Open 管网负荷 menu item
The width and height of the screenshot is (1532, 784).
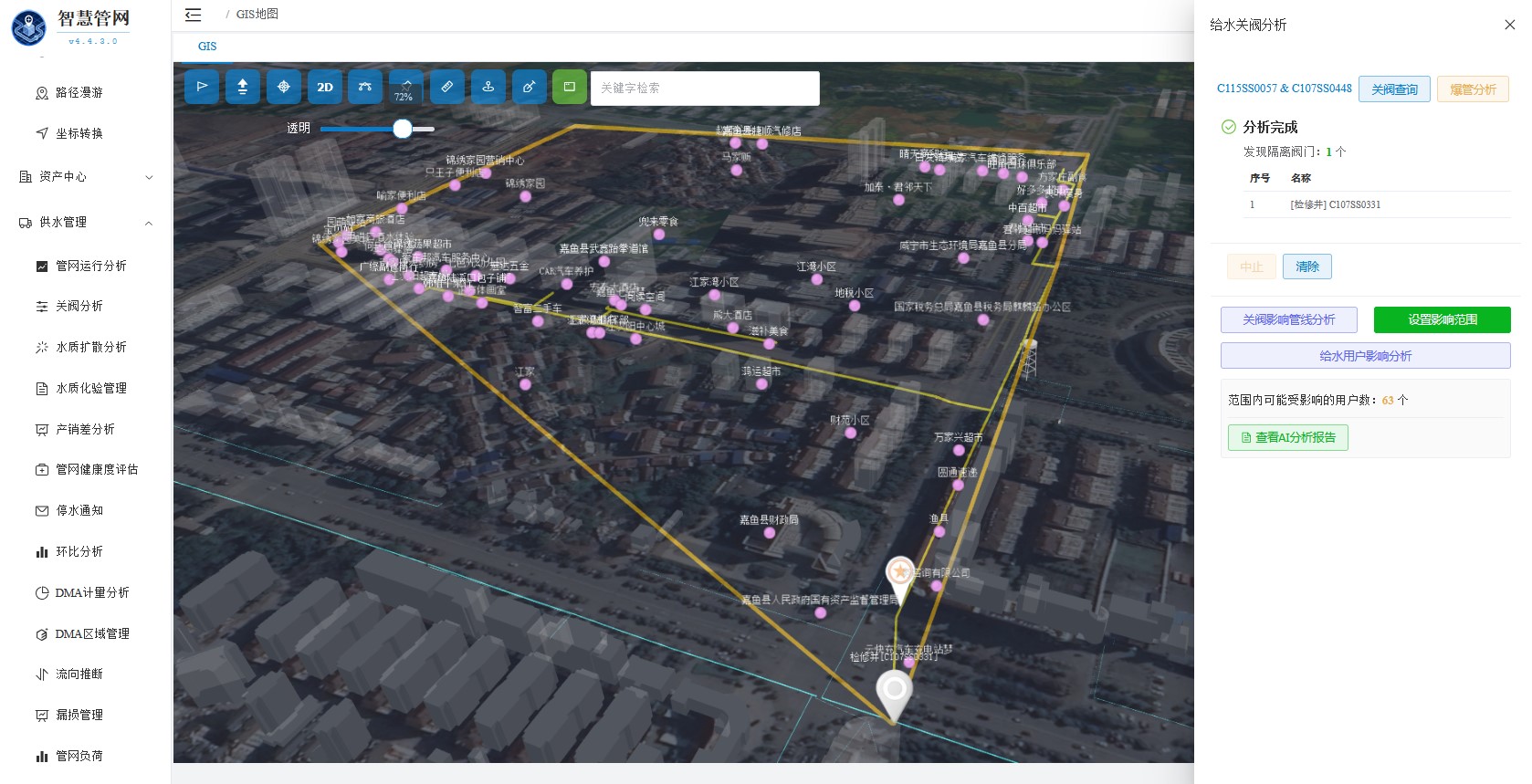click(x=79, y=756)
